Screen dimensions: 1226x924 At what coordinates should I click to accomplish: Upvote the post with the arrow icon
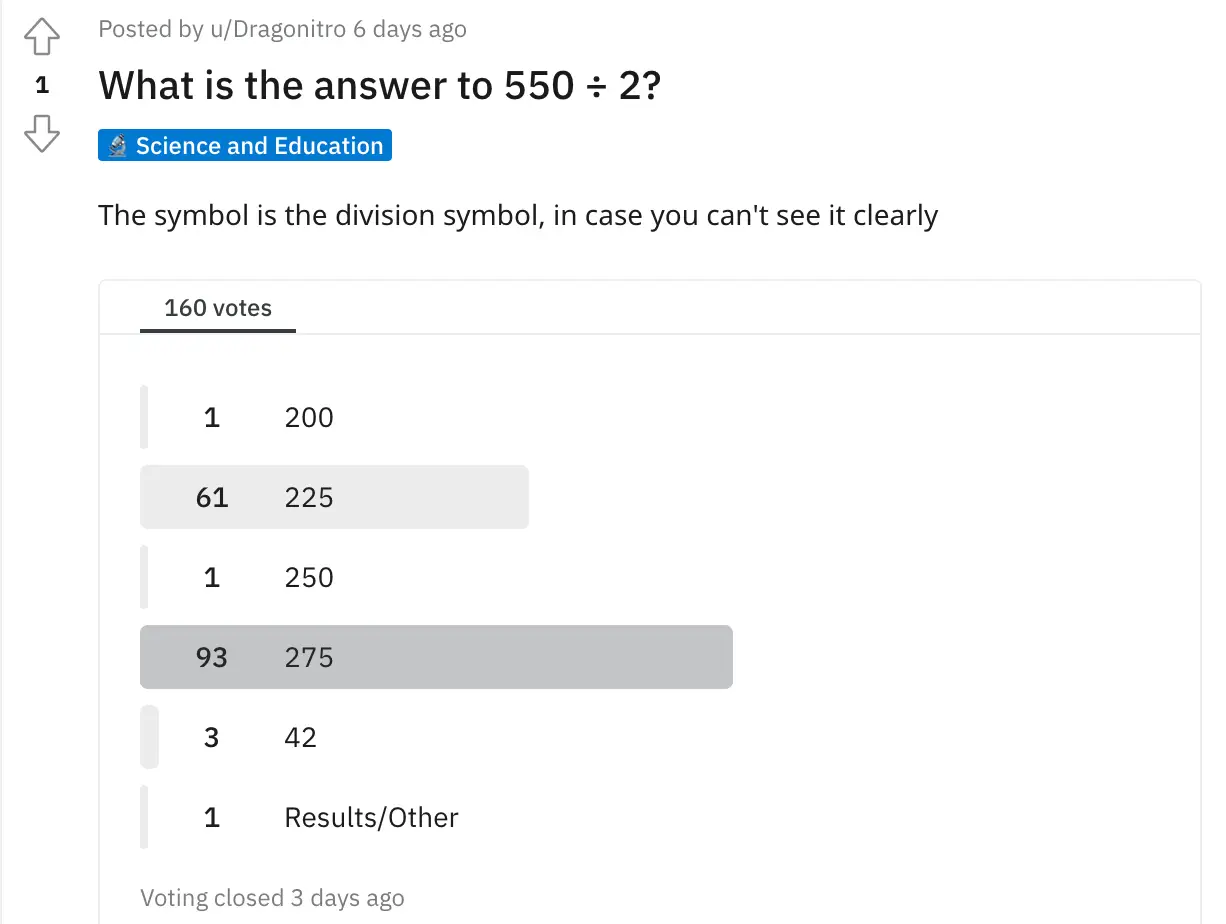41,36
